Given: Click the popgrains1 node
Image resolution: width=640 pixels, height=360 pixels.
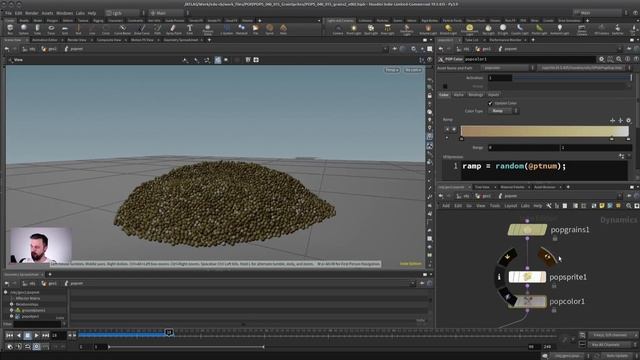Looking at the screenshot, I should tap(527, 230).
